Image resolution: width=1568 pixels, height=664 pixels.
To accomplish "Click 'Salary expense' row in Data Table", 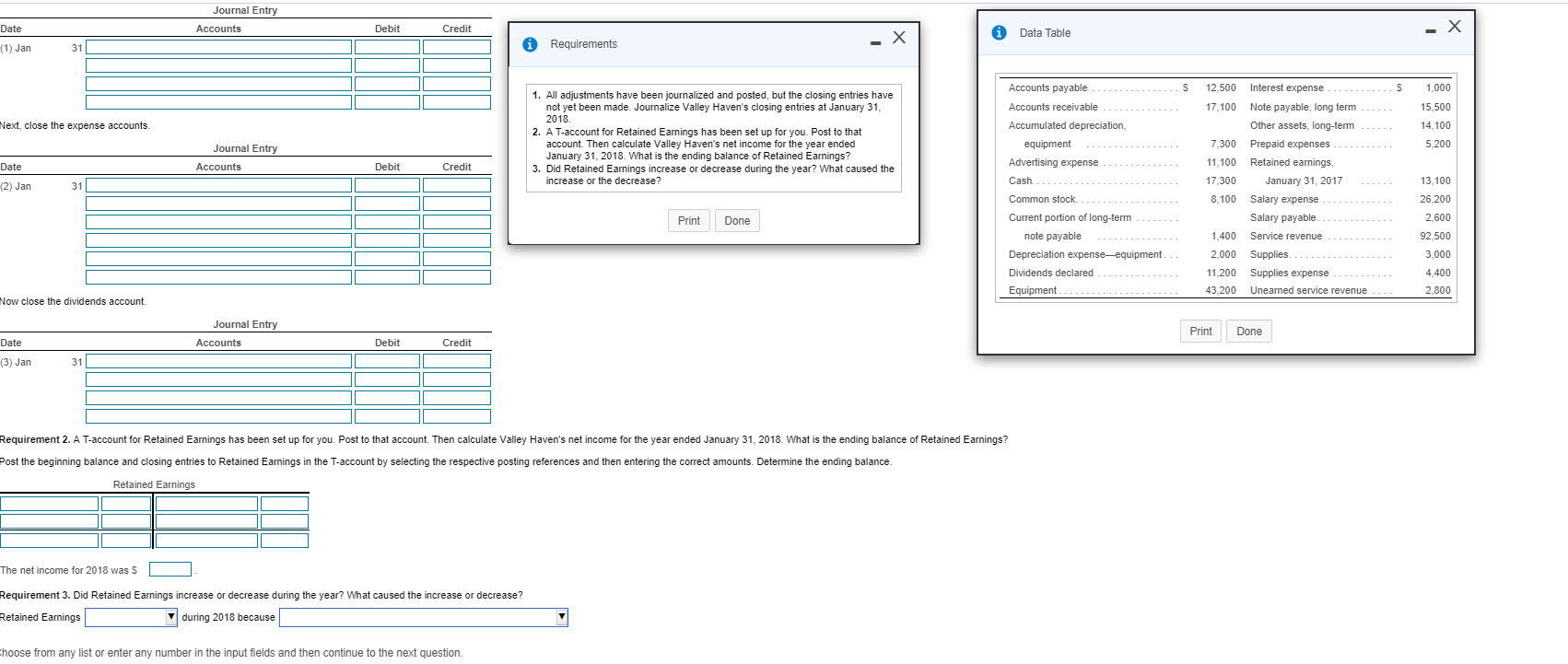I will [1350, 199].
